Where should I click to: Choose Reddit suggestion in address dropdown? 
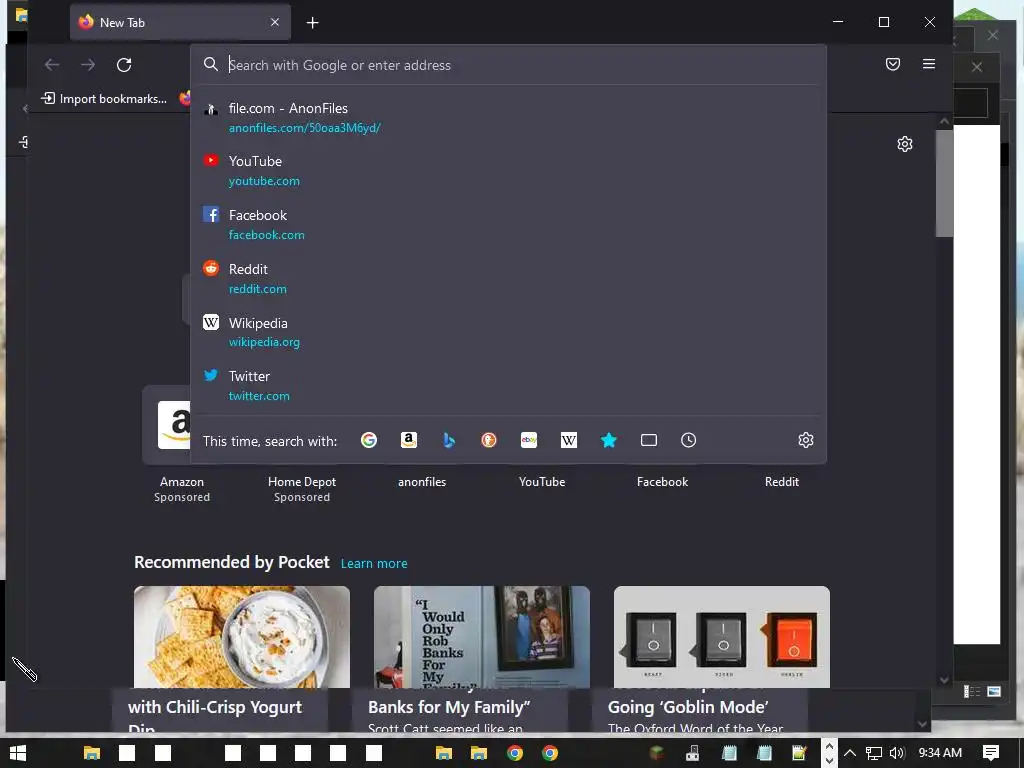508,278
